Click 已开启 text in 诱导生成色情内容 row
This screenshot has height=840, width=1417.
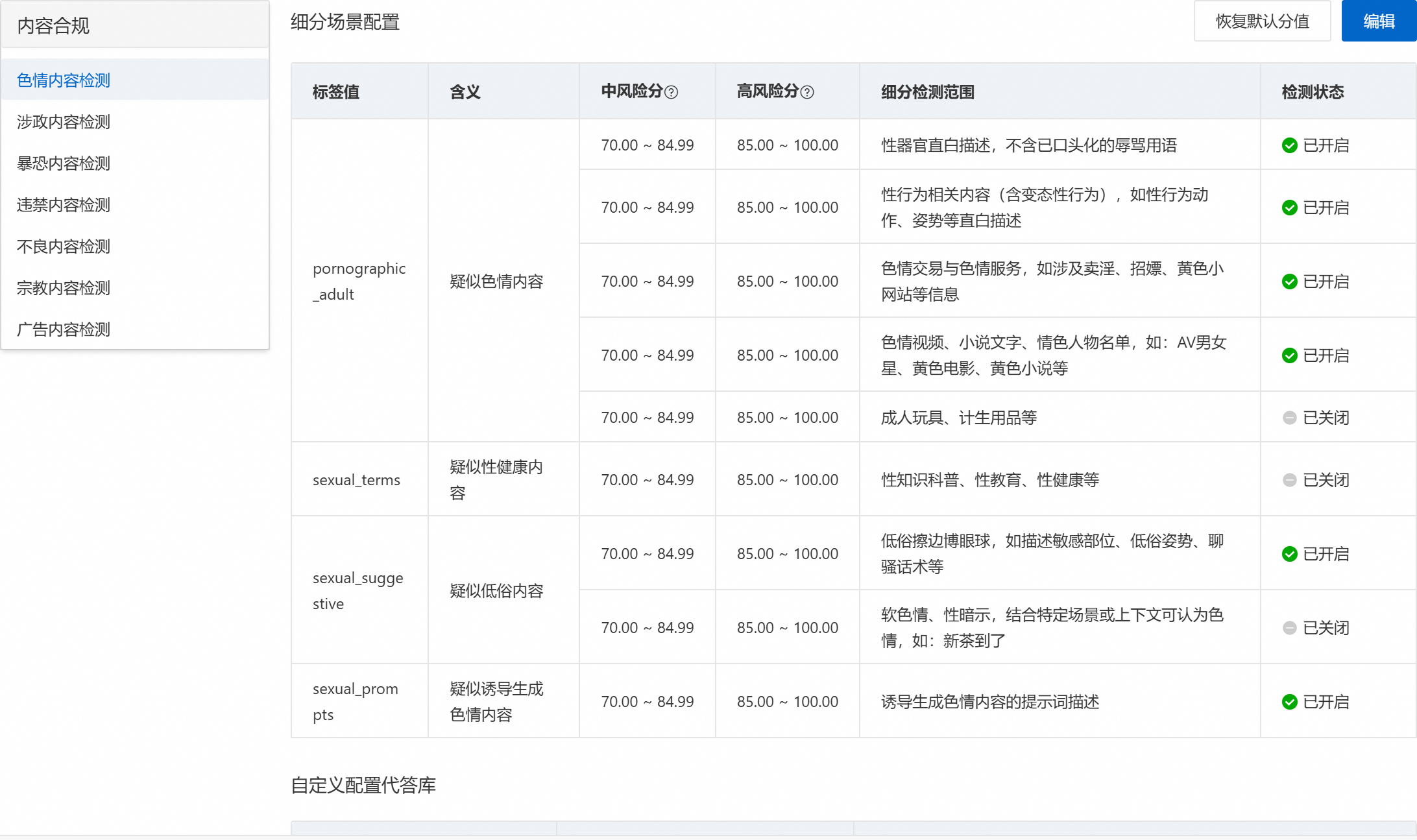1326,702
